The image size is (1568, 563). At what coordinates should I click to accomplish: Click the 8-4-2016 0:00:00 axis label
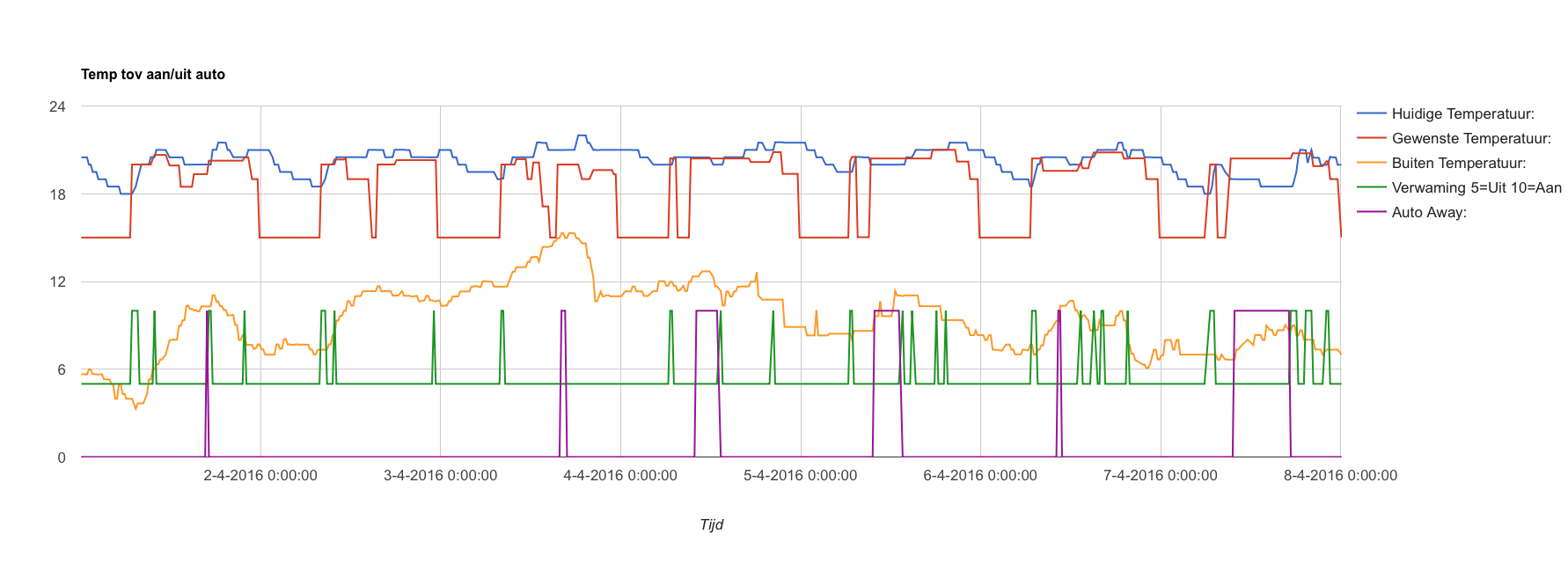click(1340, 476)
